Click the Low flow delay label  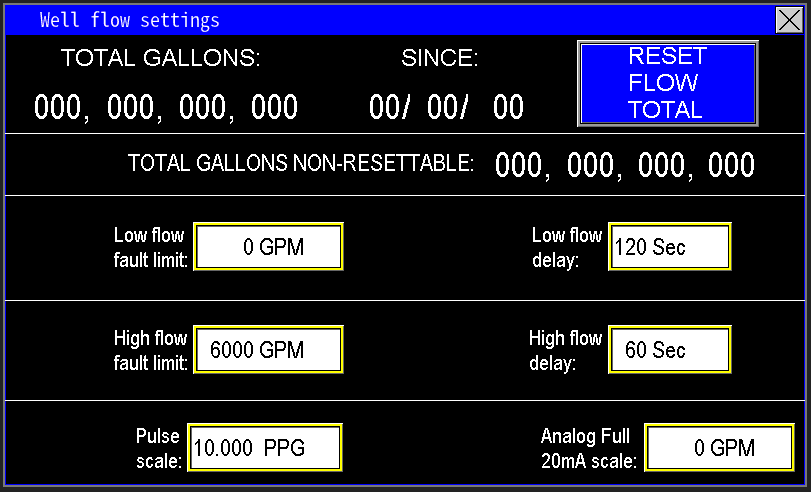[567, 247]
